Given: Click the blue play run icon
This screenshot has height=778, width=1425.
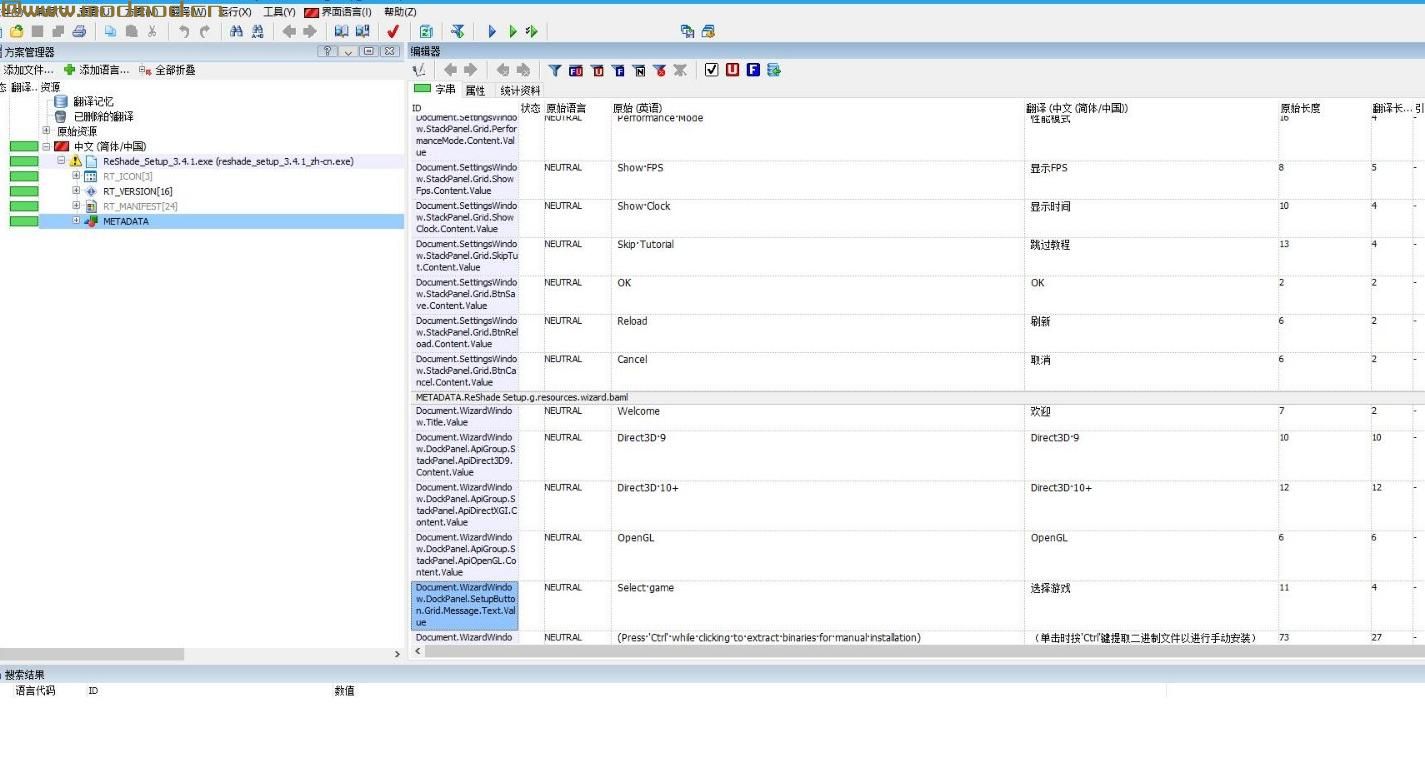Looking at the screenshot, I should pyautogui.click(x=491, y=31).
